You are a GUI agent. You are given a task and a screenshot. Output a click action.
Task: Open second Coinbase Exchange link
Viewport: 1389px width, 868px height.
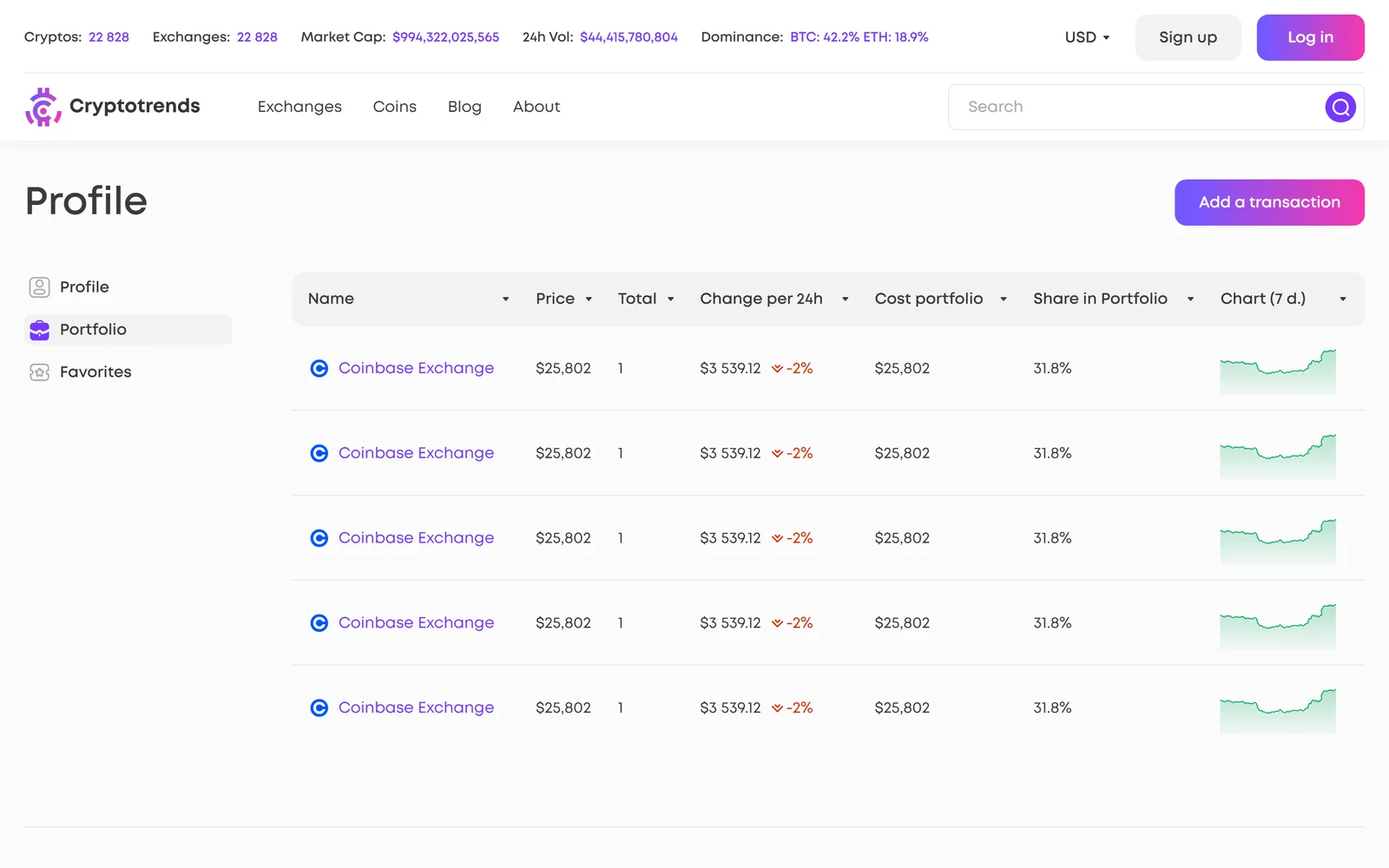pyautogui.click(x=416, y=453)
